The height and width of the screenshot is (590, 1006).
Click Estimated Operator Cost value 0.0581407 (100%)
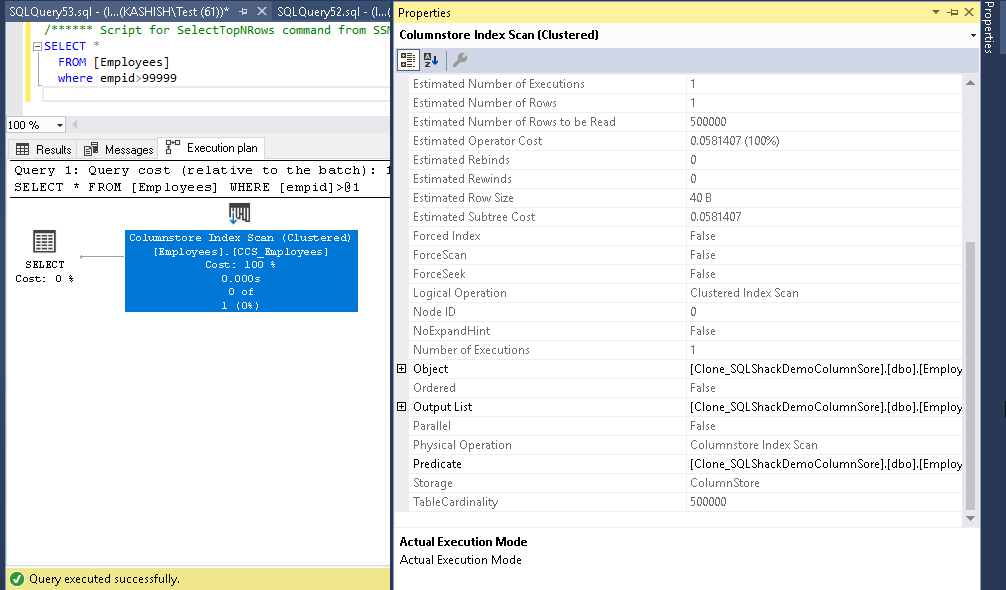click(x=735, y=140)
